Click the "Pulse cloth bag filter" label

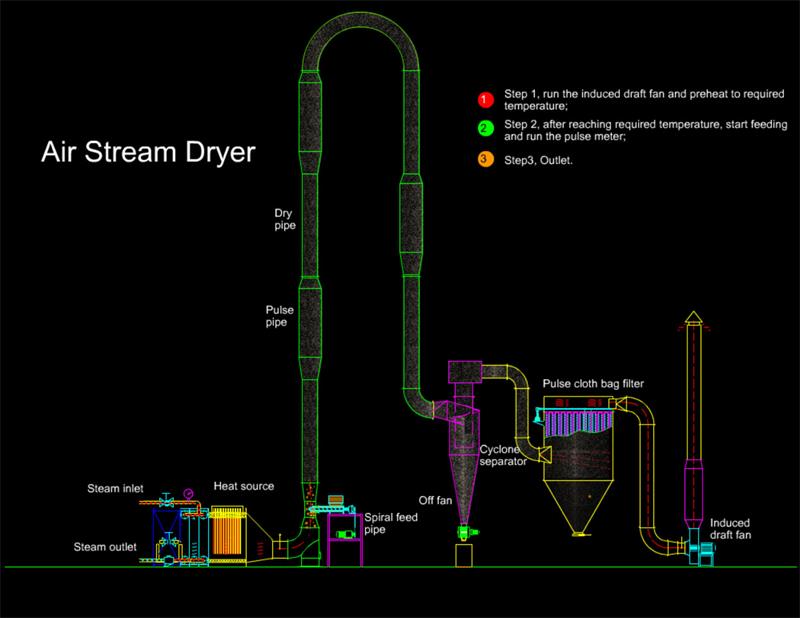(x=592, y=383)
